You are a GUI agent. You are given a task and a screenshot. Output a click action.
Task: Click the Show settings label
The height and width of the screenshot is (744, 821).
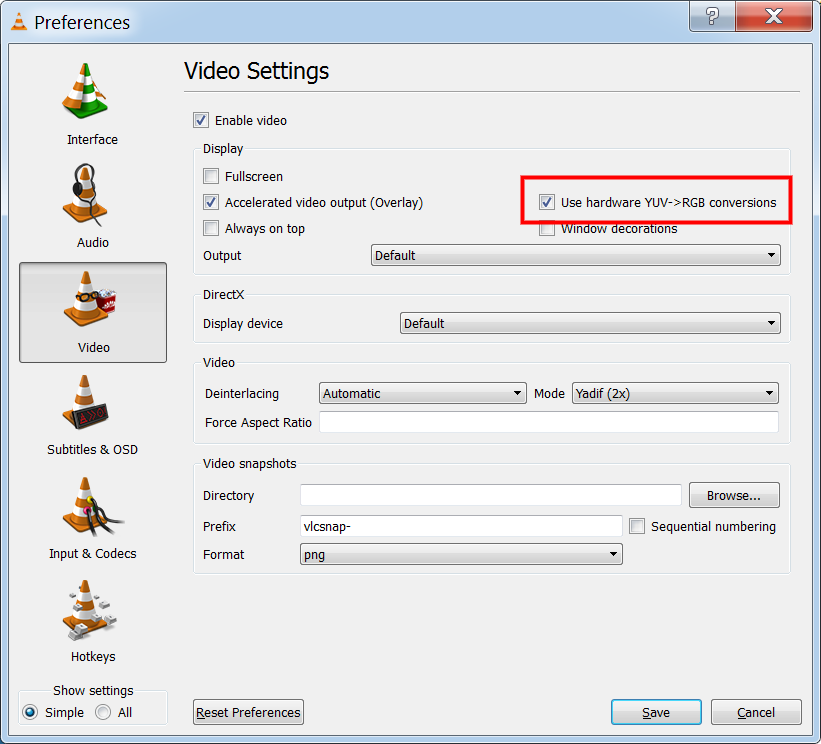pos(93,691)
